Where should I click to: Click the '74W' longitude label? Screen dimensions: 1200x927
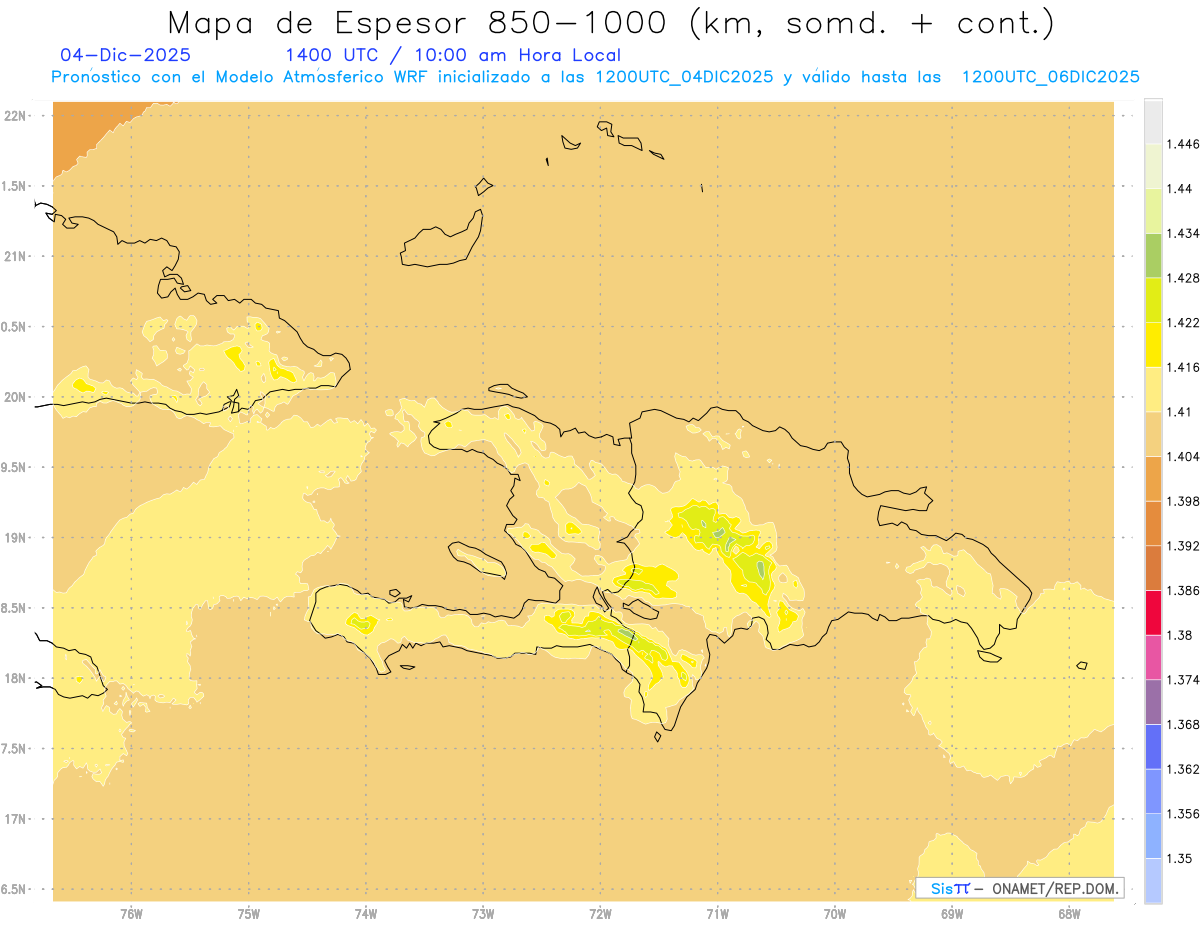(365, 913)
